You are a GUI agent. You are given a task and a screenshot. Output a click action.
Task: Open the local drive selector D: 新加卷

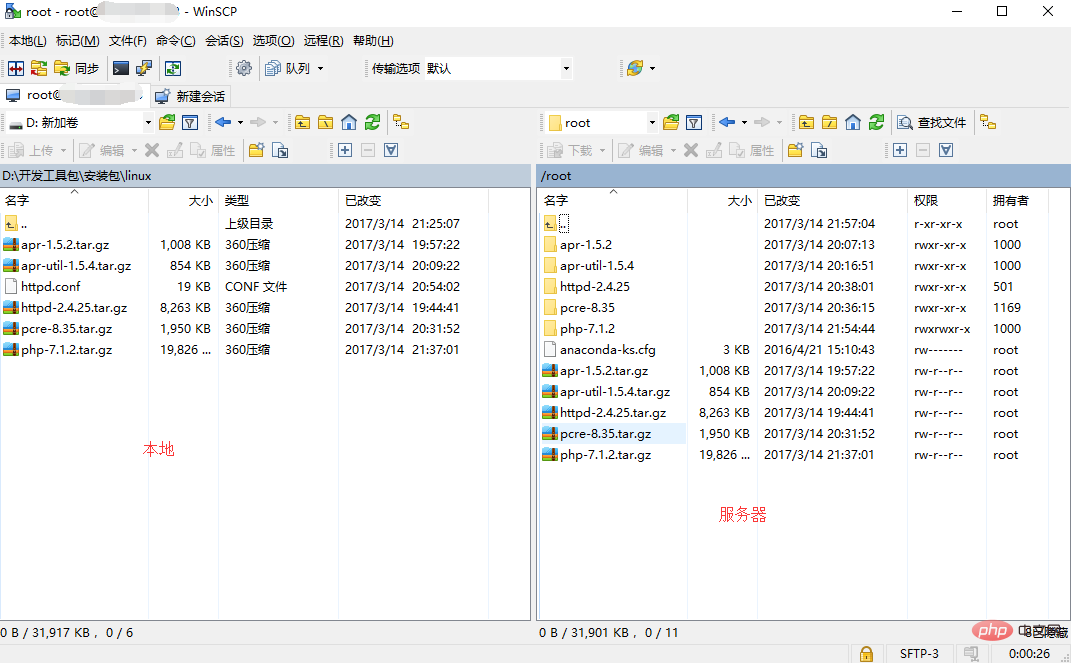(x=79, y=123)
